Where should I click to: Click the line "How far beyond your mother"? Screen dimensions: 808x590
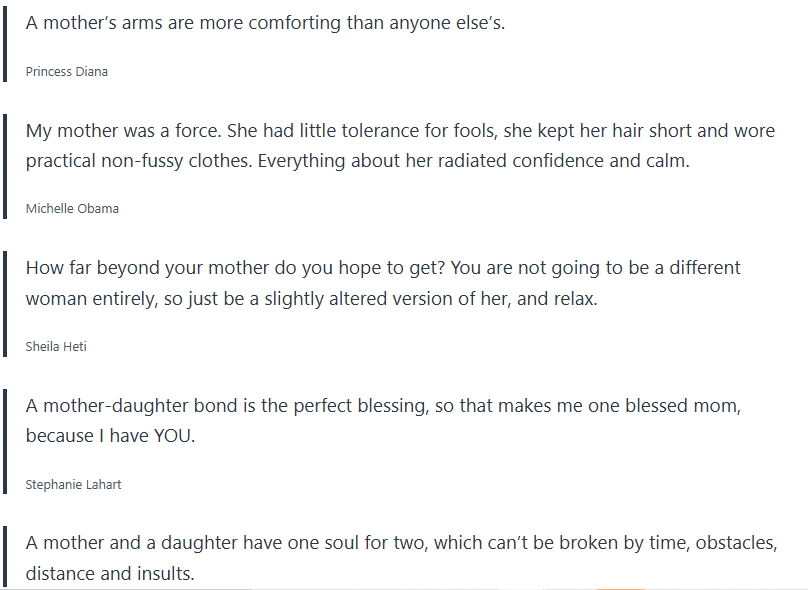click(x=383, y=269)
